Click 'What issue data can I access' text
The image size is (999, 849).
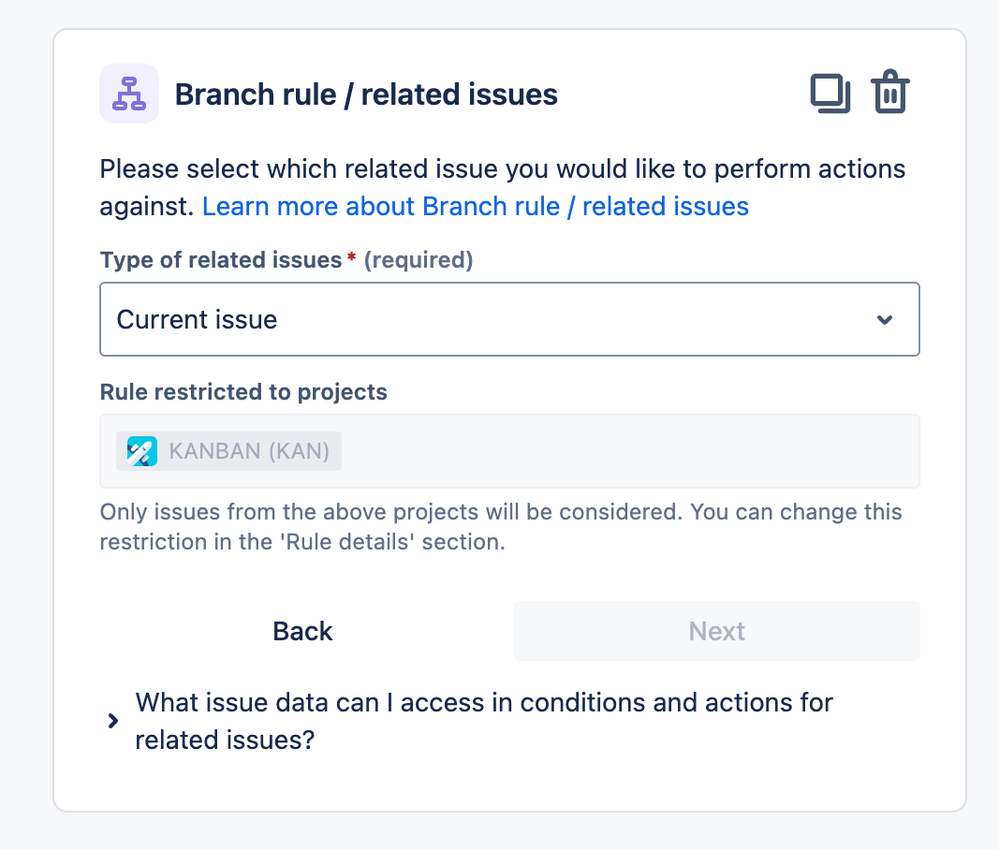pos(484,721)
